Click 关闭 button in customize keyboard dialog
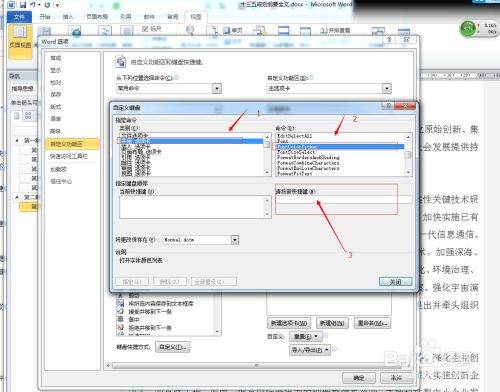 tap(396, 282)
